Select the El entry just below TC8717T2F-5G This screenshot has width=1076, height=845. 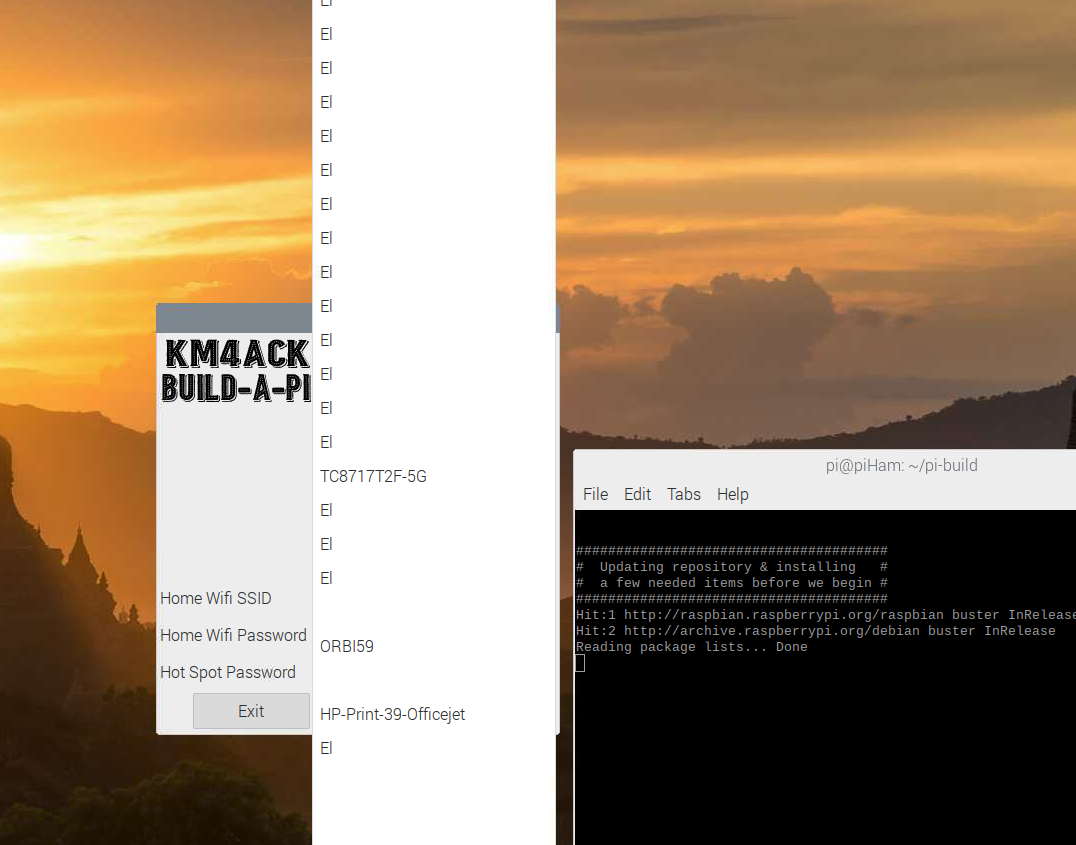click(x=325, y=510)
